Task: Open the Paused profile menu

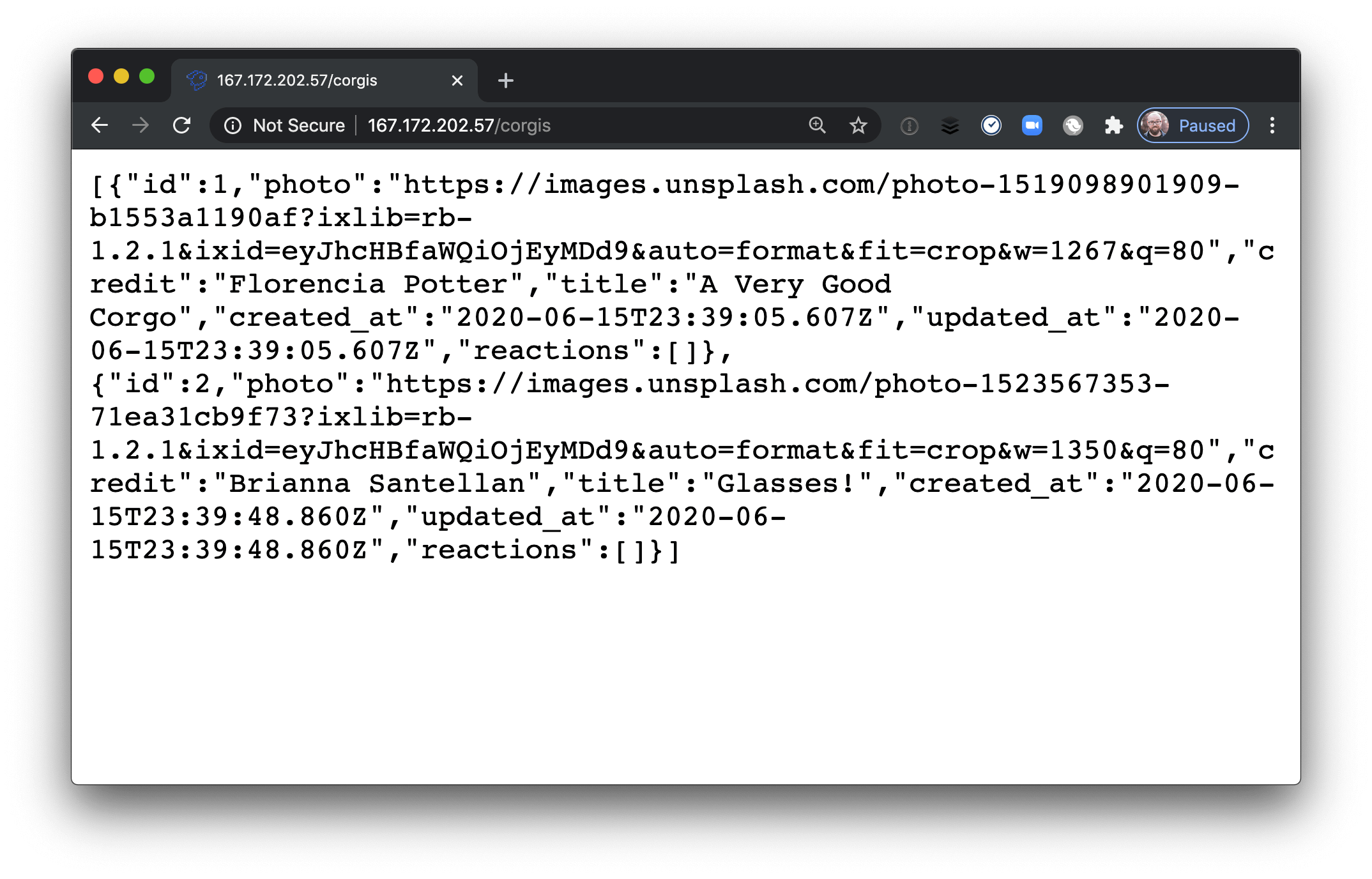Action: tap(1193, 126)
